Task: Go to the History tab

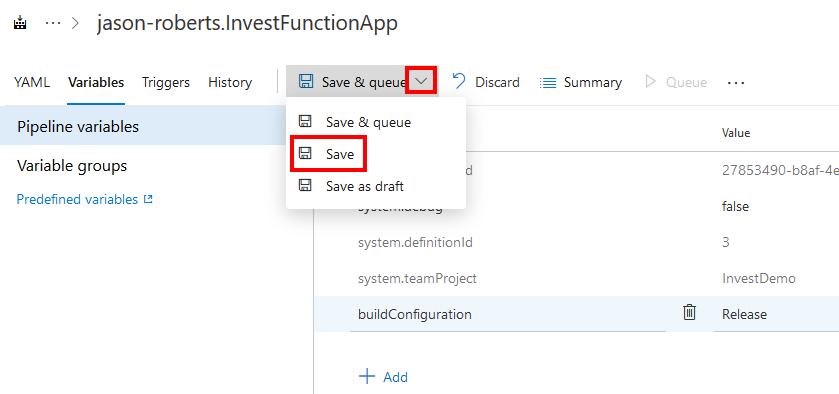Action: [x=230, y=82]
